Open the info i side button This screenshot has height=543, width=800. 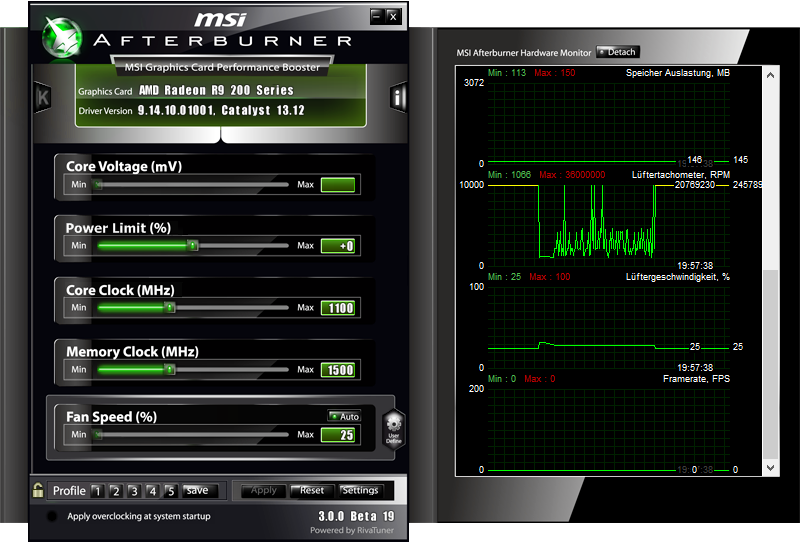click(x=397, y=96)
